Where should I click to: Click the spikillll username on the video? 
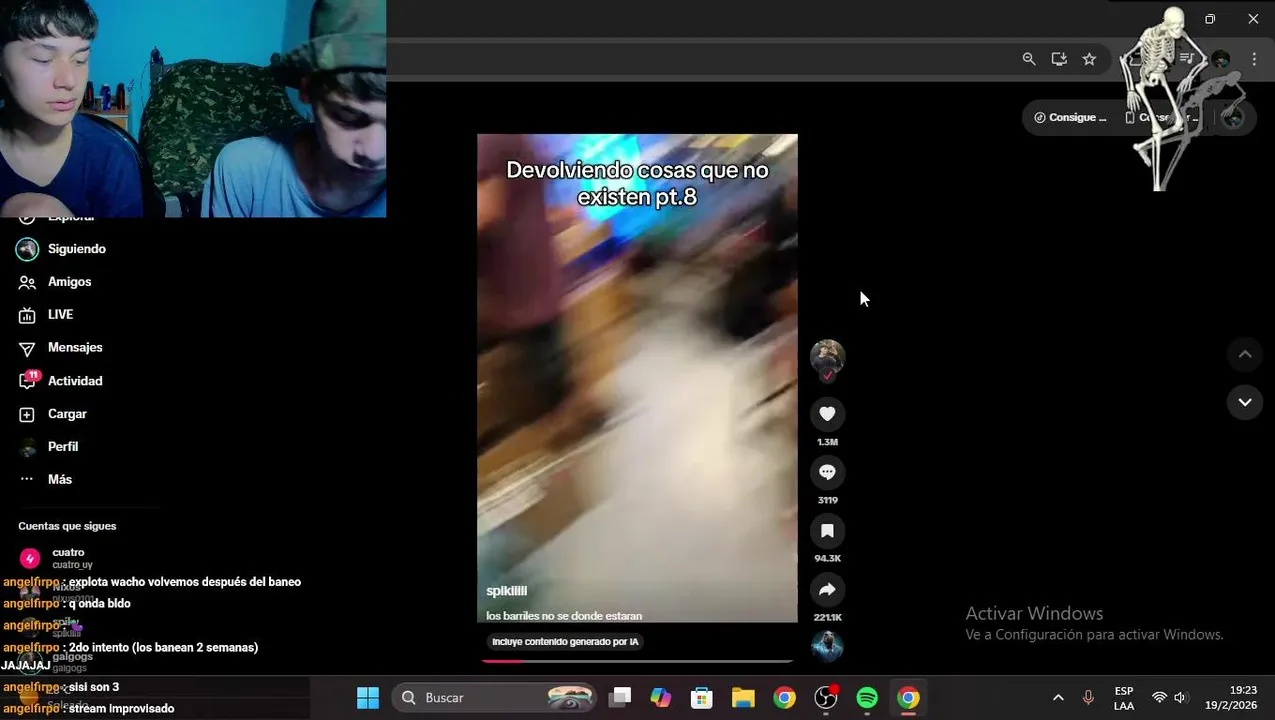click(506, 591)
